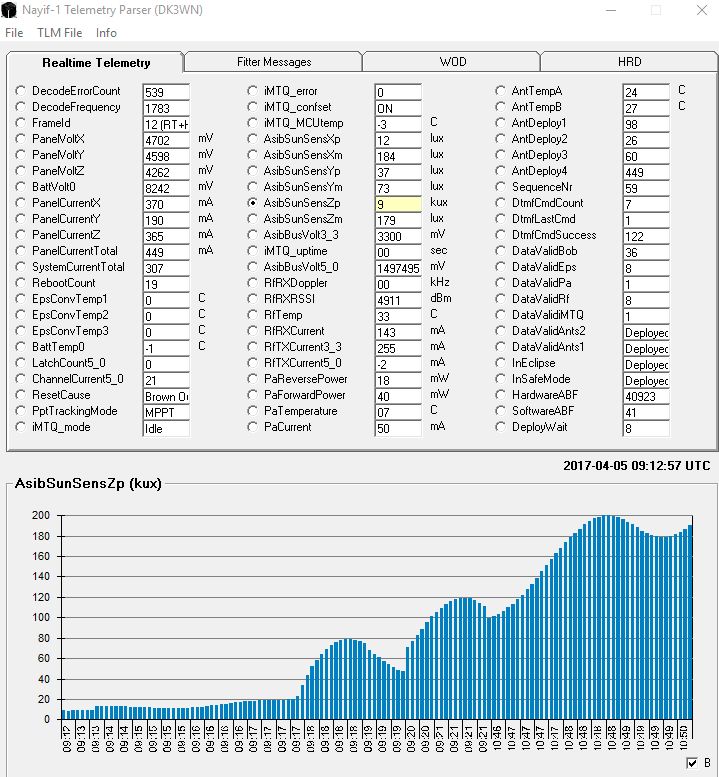
Task: Open the TLM File menu
Action: [59, 33]
